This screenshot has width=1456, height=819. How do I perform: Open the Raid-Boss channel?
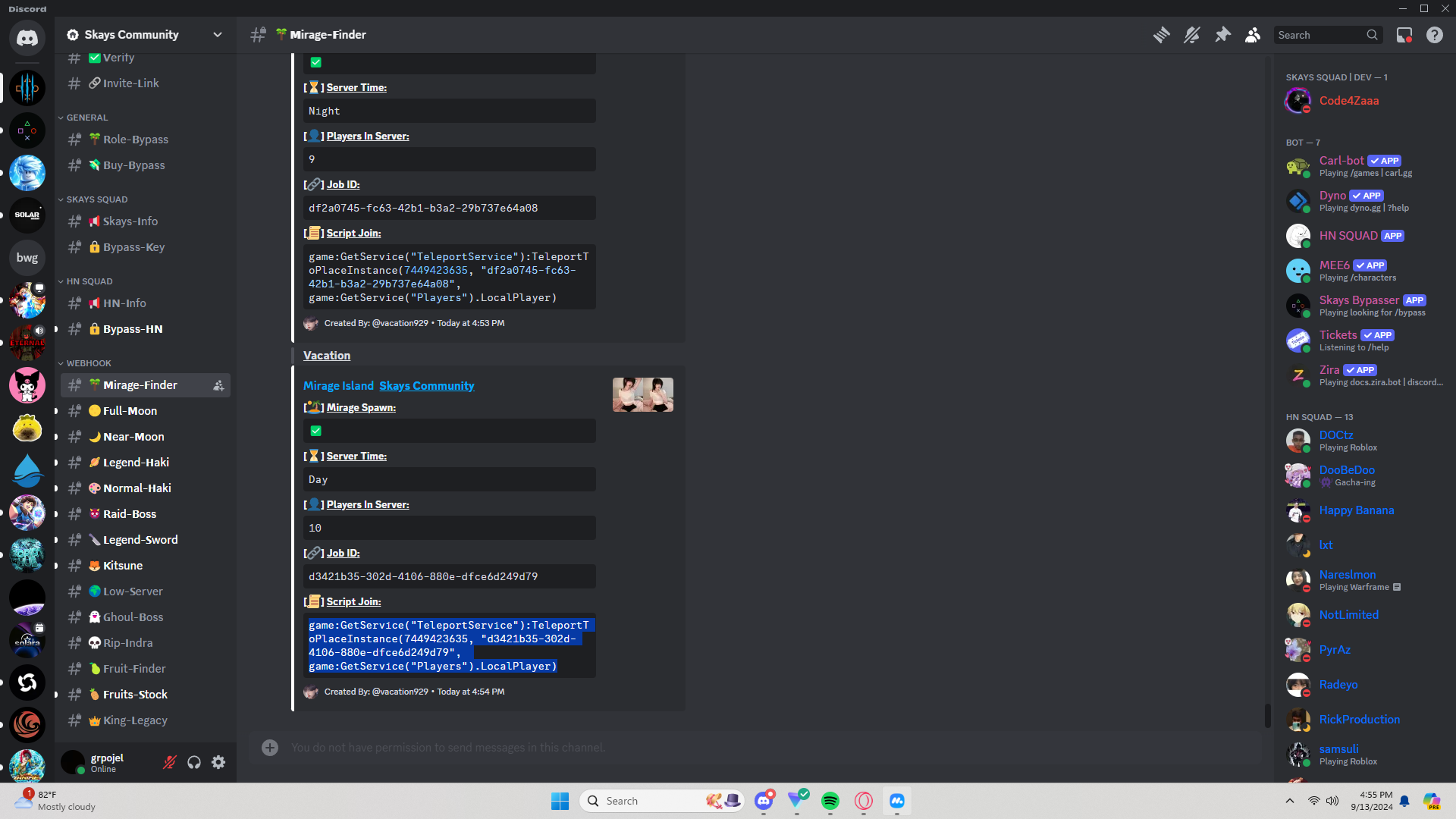pos(146,514)
